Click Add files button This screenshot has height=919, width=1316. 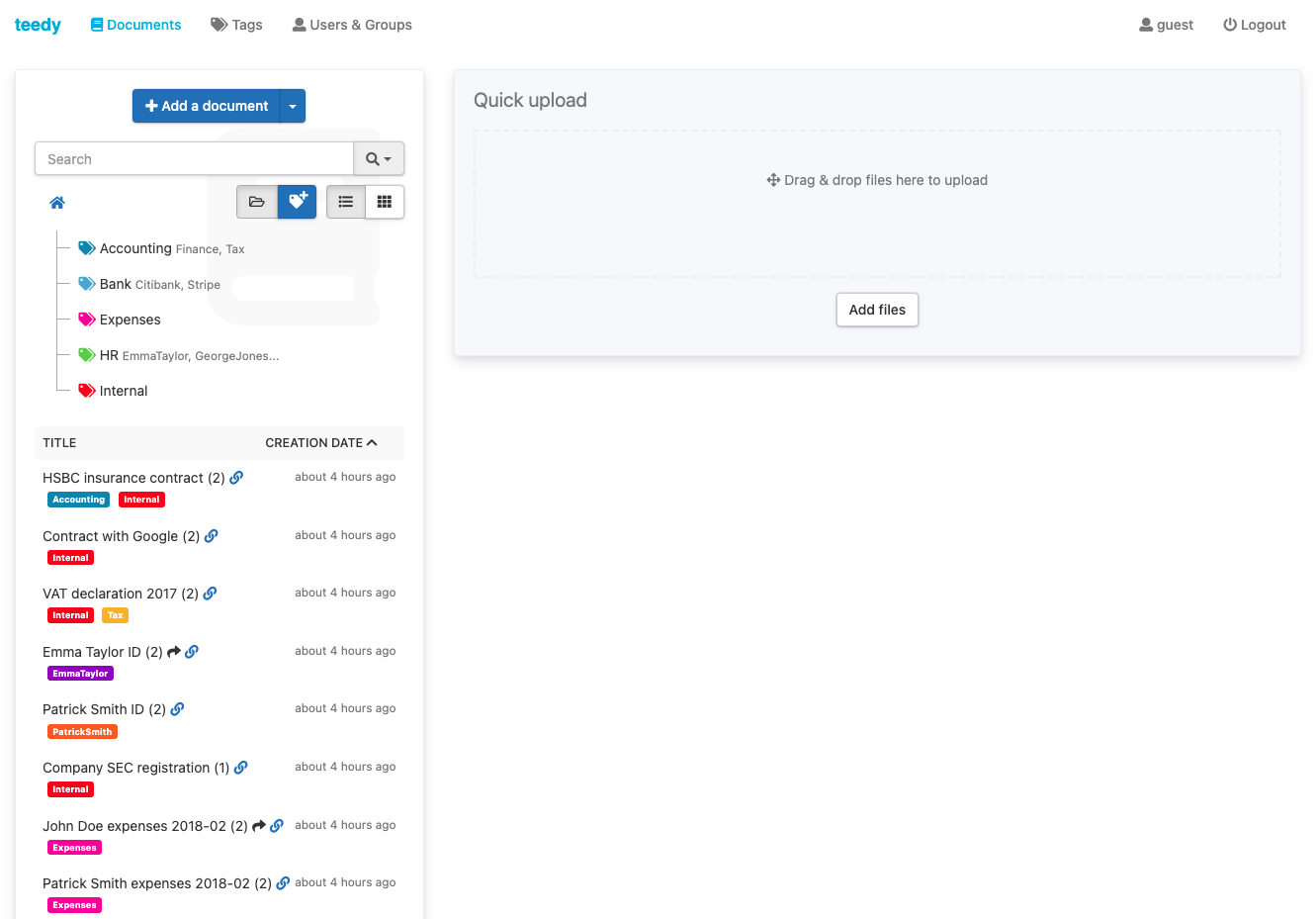pyautogui.click(x=877, y=310)
